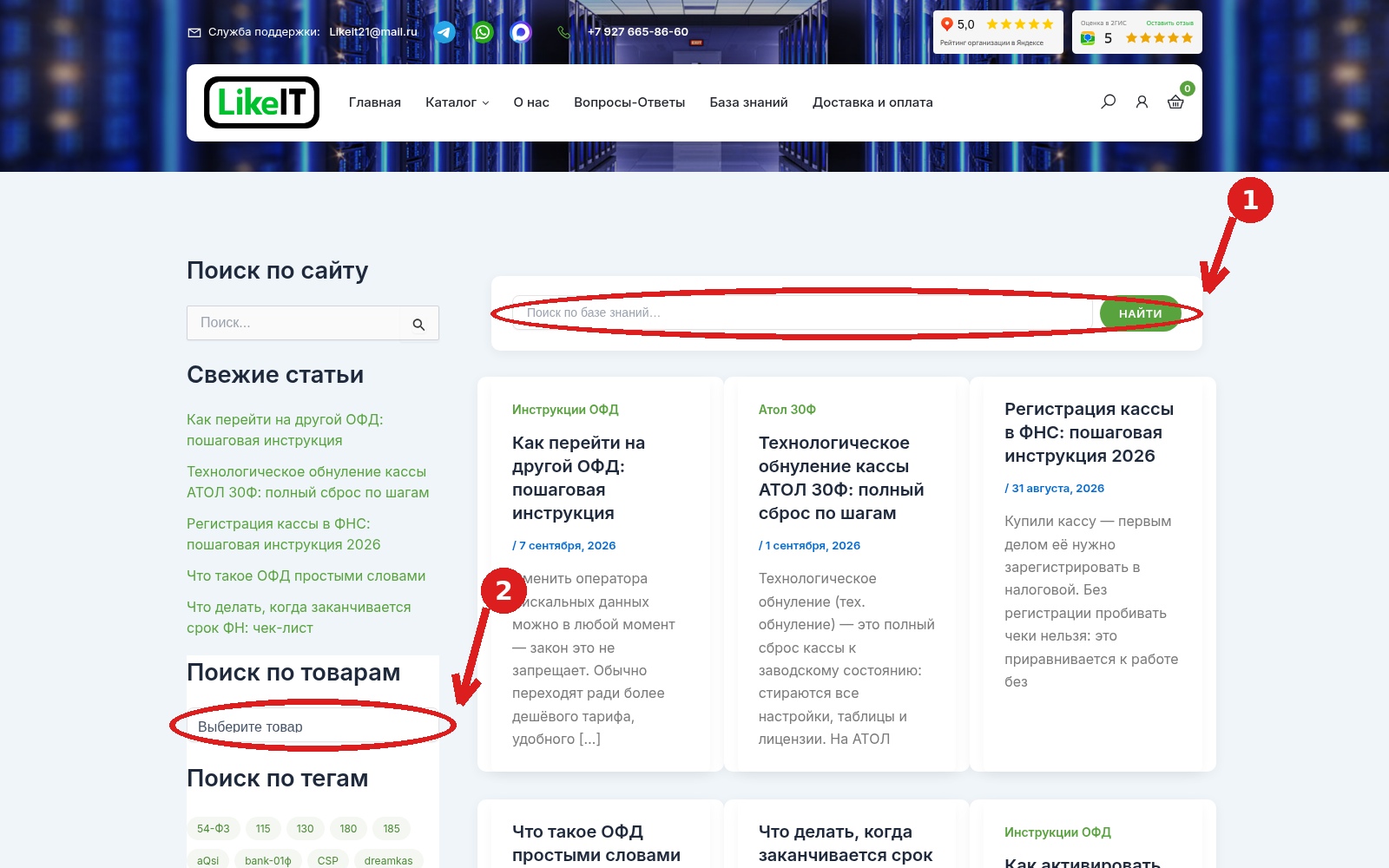Select the 185 tag

click(x=392, y=829)
